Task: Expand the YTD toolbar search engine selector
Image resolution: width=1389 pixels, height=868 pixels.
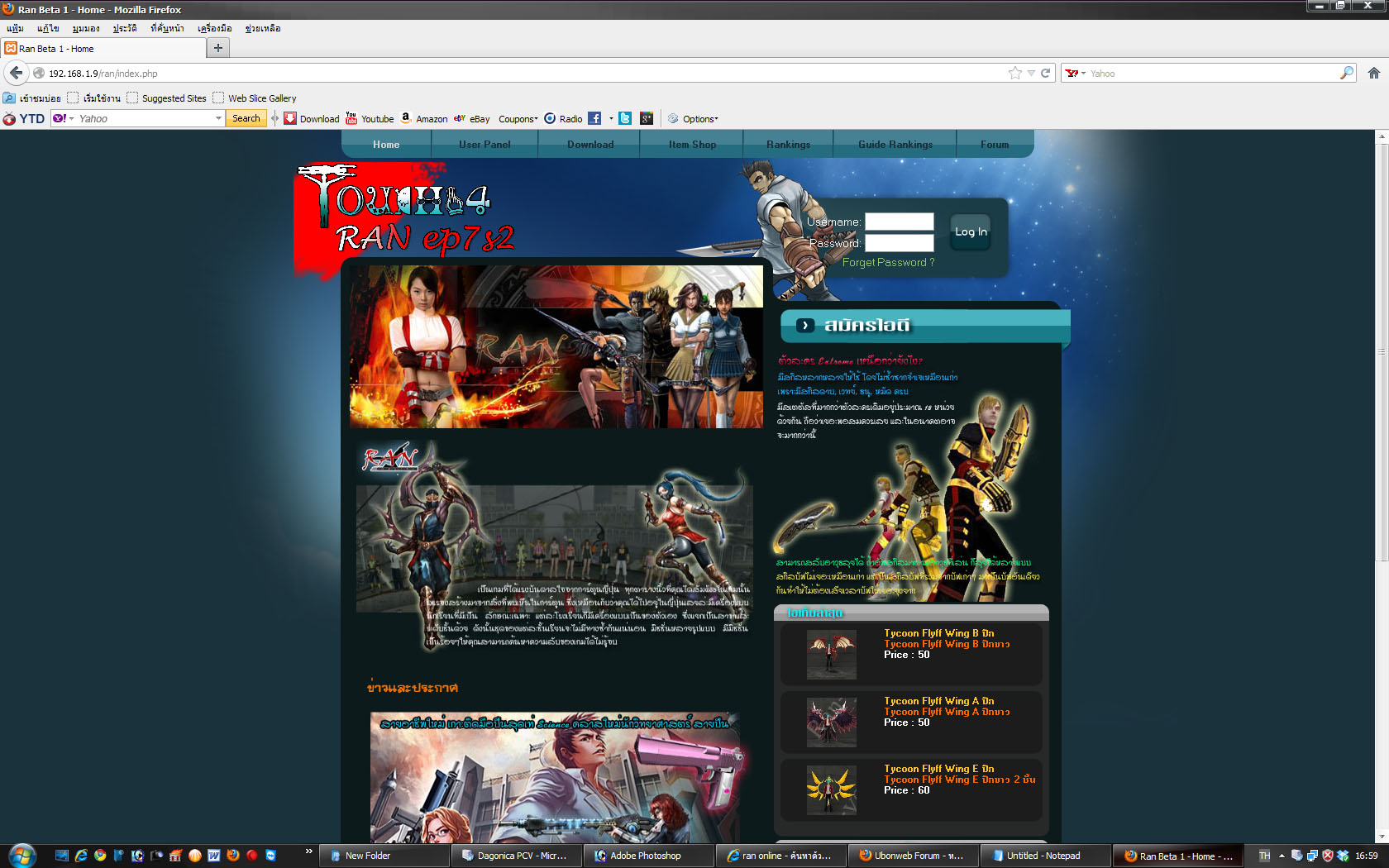Action: (64, 118)
